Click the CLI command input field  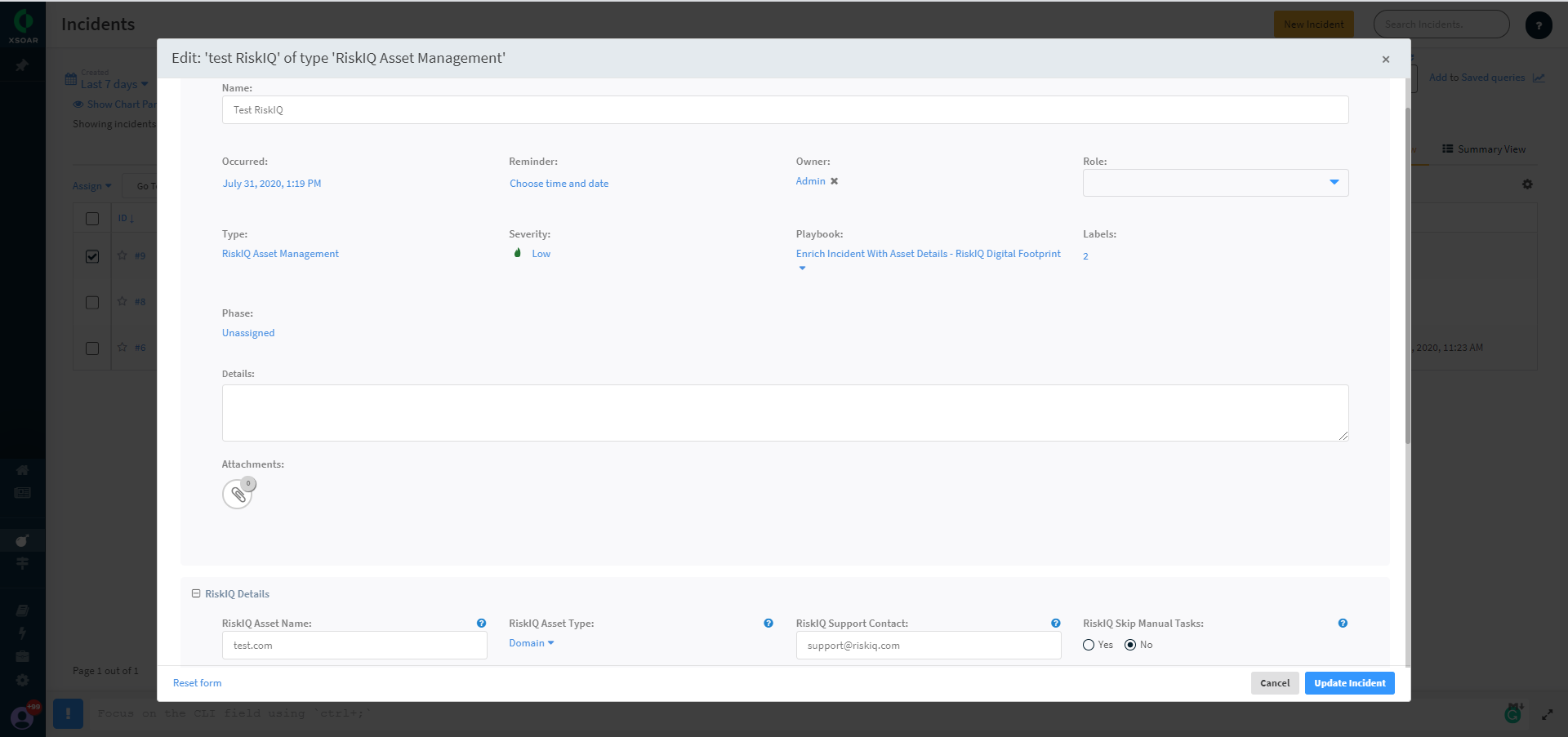(x=792, y=713)
